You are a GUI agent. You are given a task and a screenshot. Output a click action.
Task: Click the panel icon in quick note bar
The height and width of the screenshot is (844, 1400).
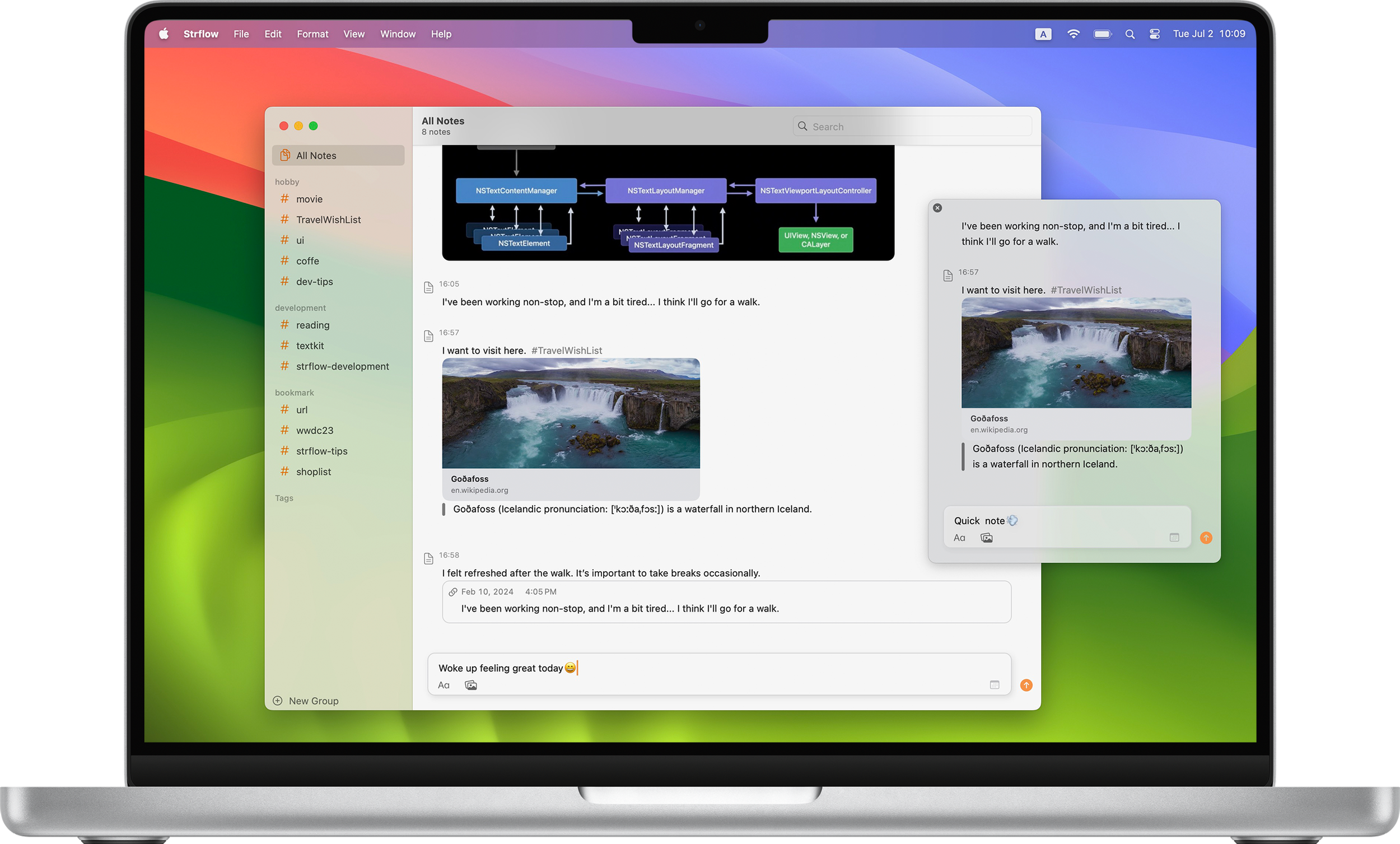[1174, 538]
